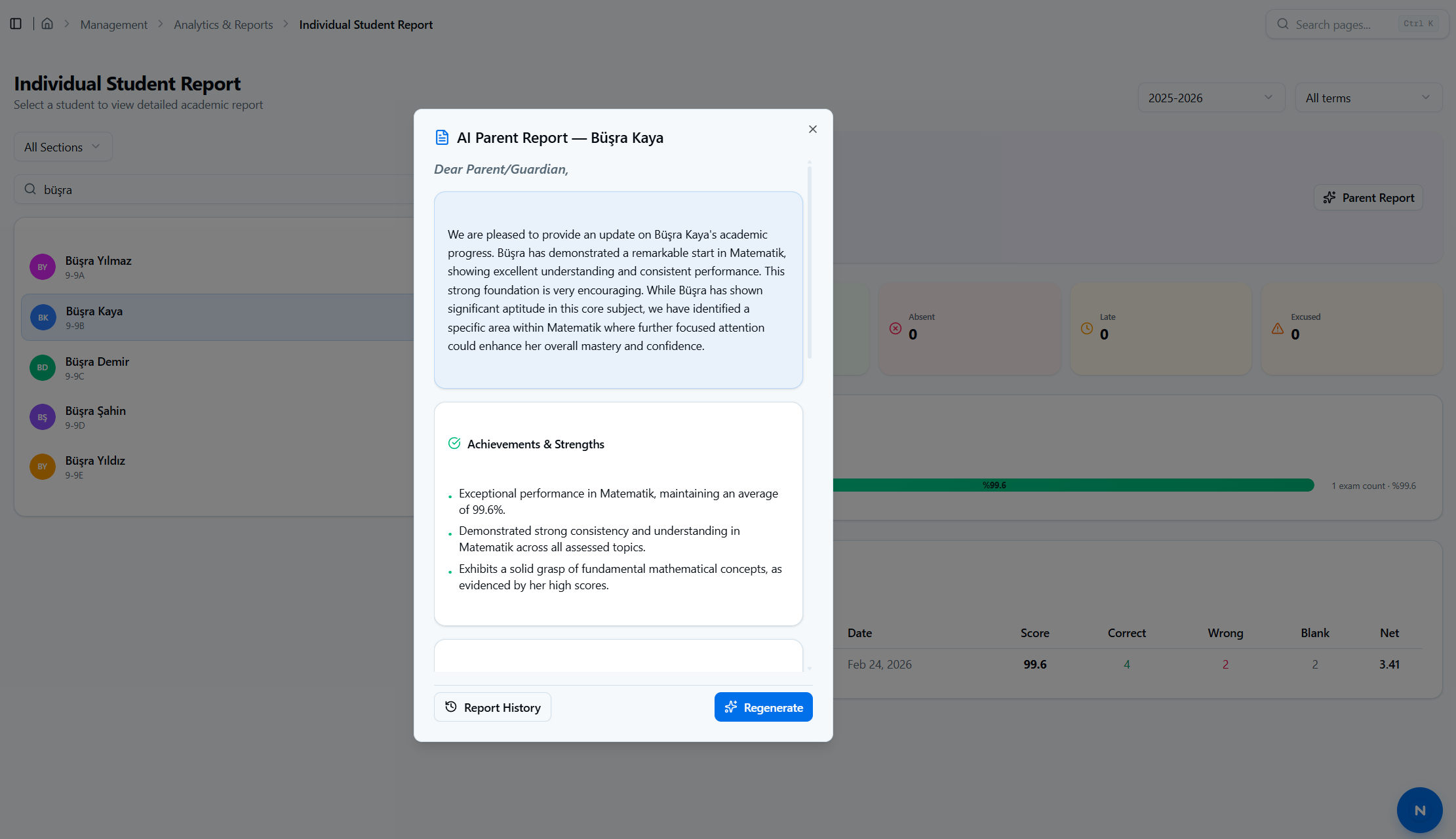1456x839 pixels.
Task: Open the 2025-2026 year dropdown
Action: click(1211, 98)
